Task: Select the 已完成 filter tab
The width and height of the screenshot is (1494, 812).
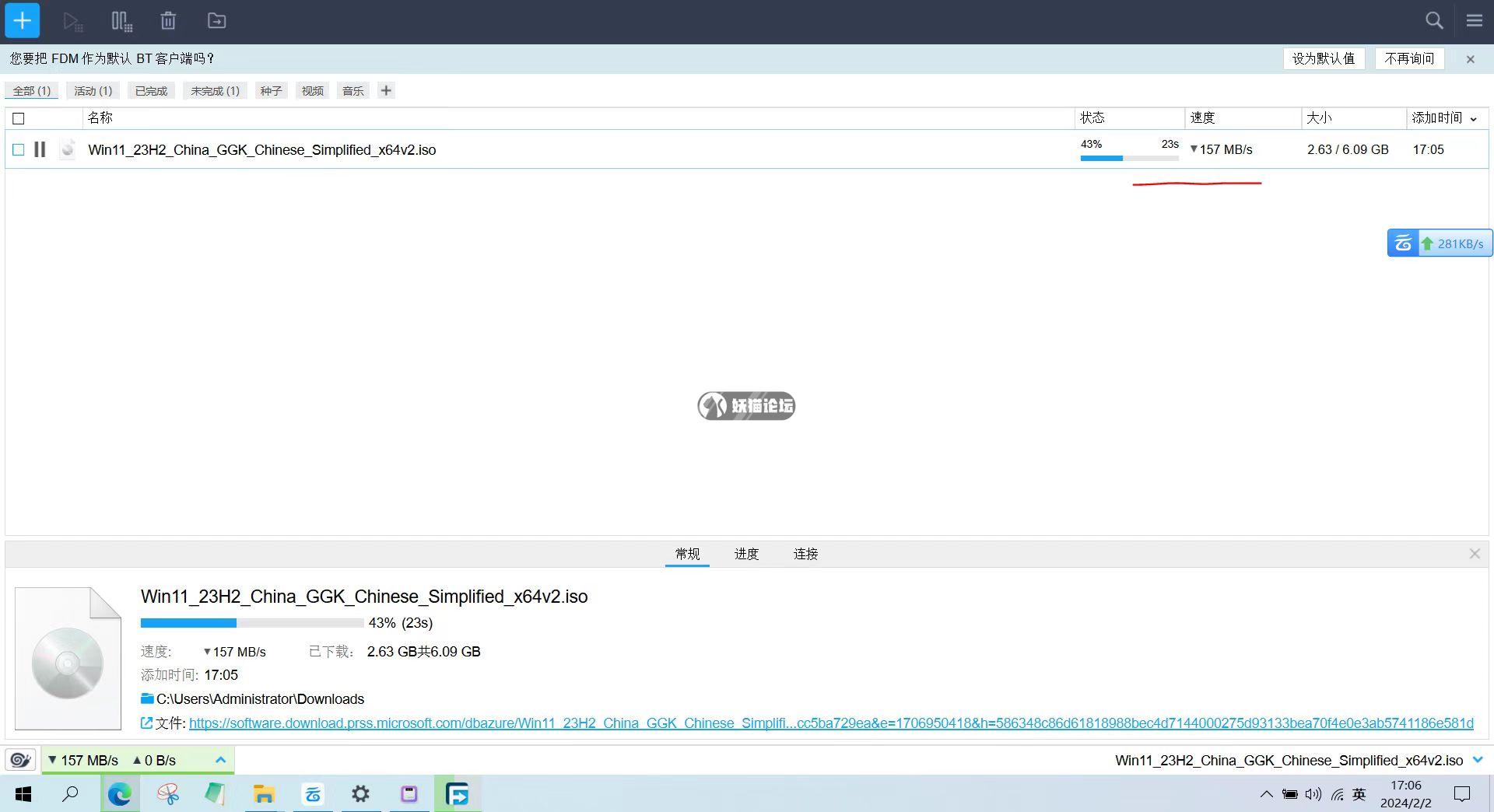Action: [x=151, y=91]
